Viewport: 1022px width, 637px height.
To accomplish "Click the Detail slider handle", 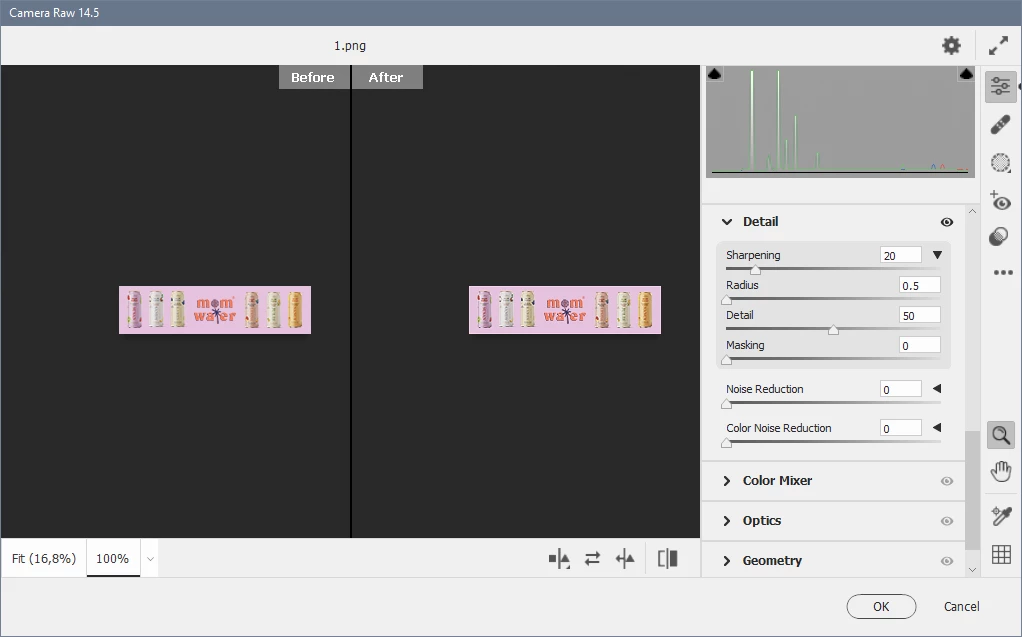I will tap(833, 330).
